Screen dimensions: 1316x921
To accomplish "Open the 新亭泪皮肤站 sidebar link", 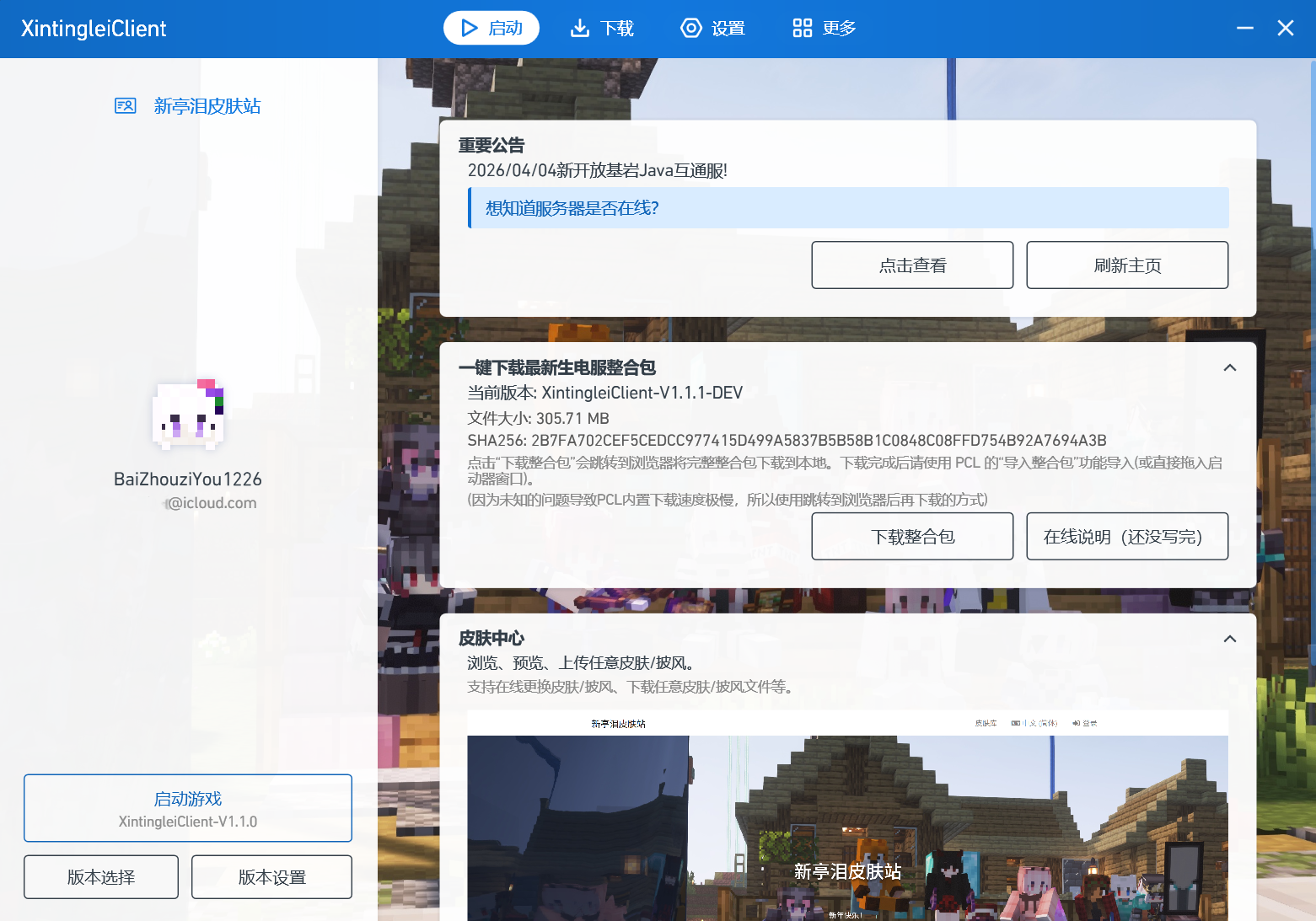I will pyautogui.click(x=207, y=105).
